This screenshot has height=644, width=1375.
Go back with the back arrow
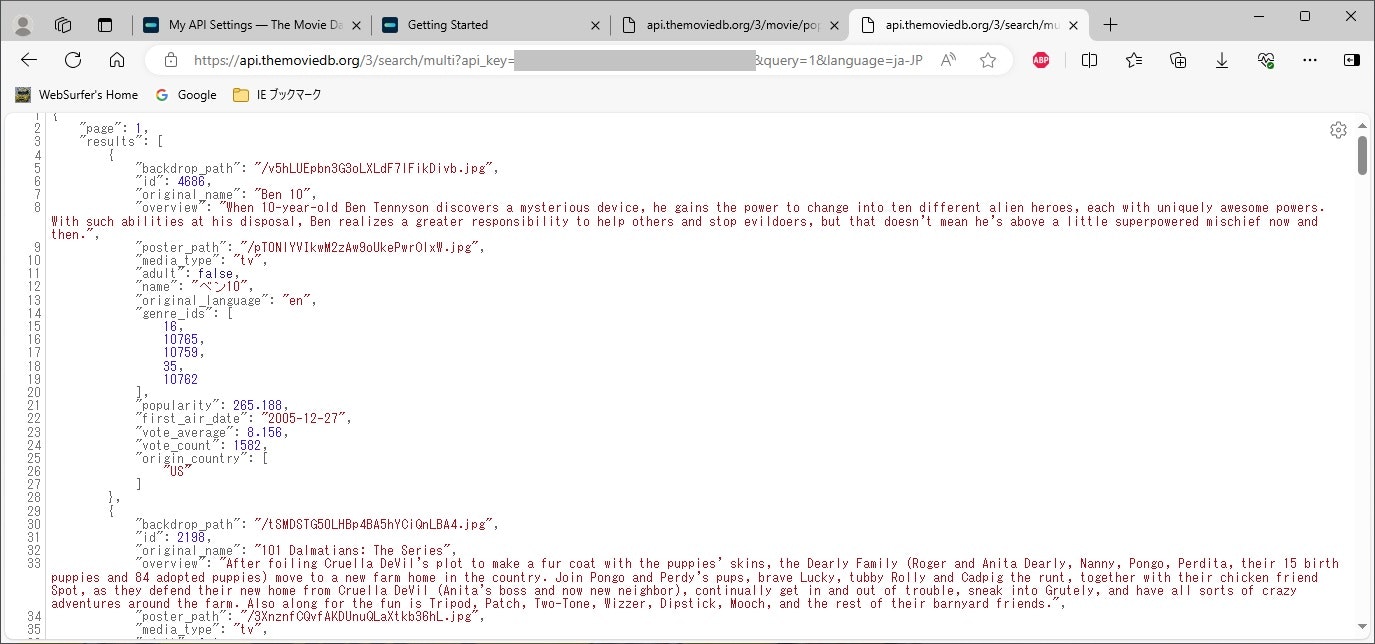click(x=29, y=60)
